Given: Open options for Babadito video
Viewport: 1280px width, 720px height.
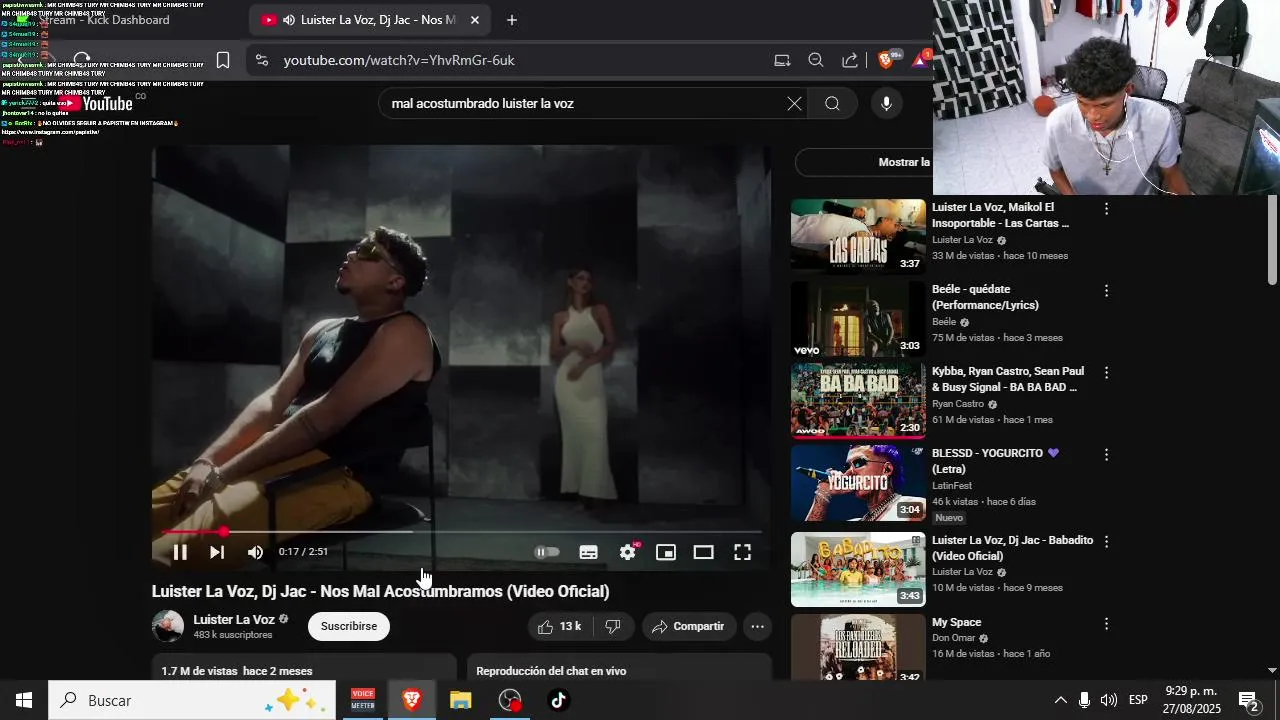Looking at the screenshot, I should pyautogui.click(x=1106, y=541).
